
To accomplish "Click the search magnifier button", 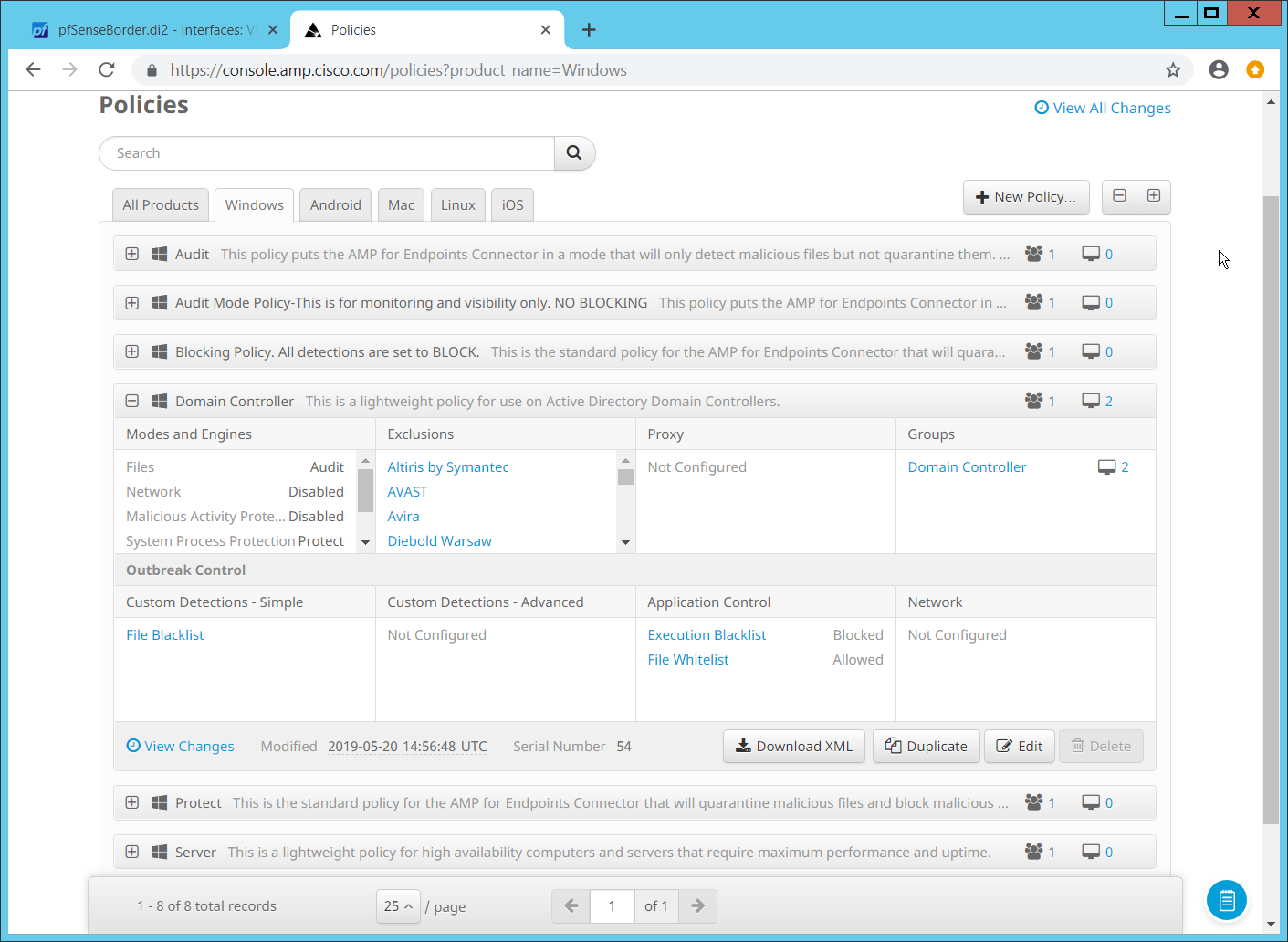I will point(574,153).
